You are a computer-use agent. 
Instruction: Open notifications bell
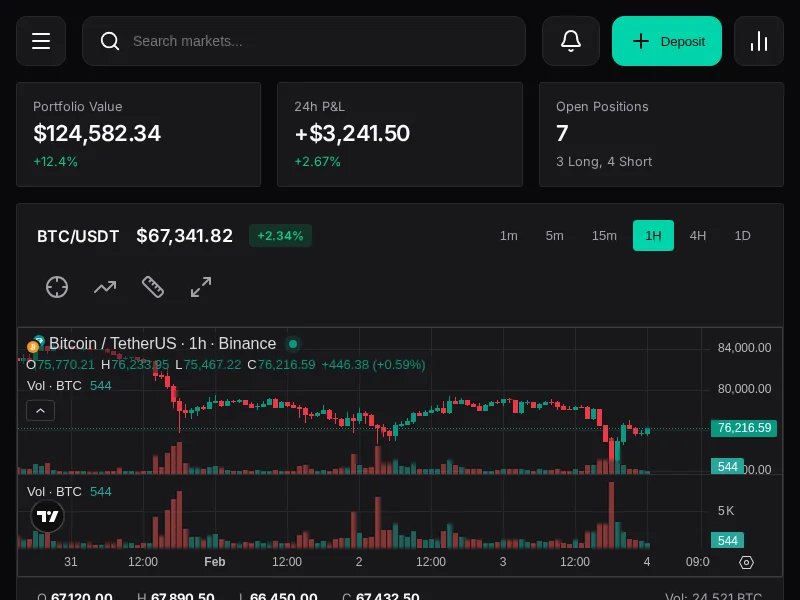tap(571, 41)
